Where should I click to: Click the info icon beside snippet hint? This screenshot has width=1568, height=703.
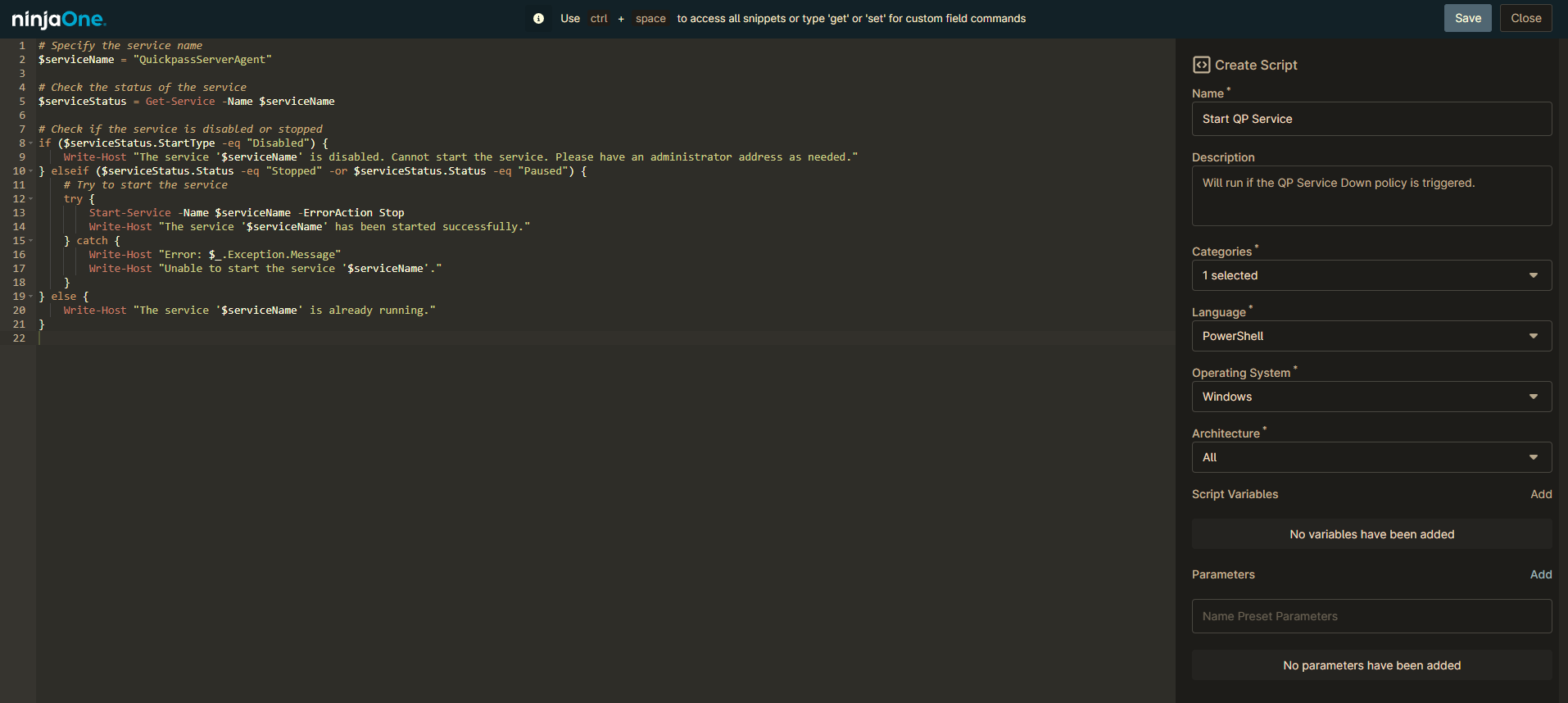tap(538, 19)
